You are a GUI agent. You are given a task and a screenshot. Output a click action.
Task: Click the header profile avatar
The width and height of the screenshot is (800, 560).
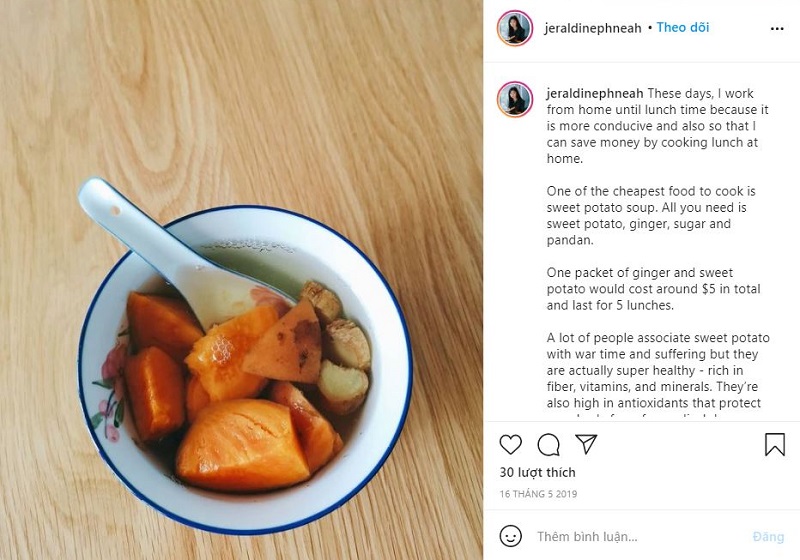[x=515, y=28]
